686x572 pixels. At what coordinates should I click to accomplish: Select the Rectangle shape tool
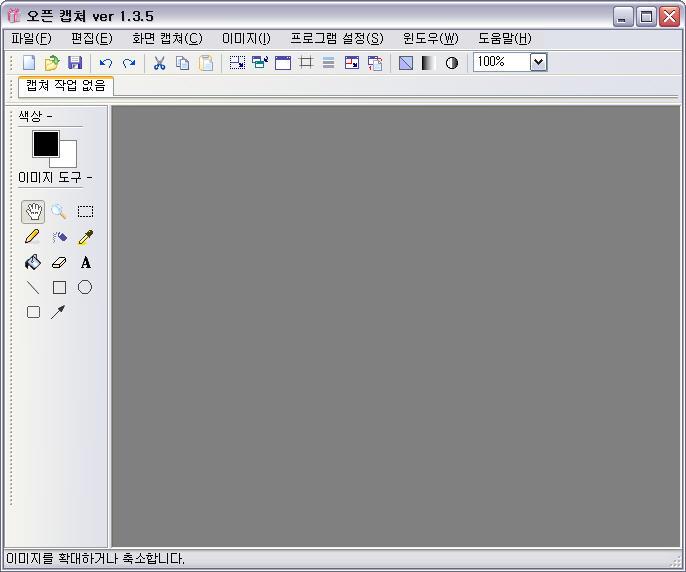pos(60,288)
